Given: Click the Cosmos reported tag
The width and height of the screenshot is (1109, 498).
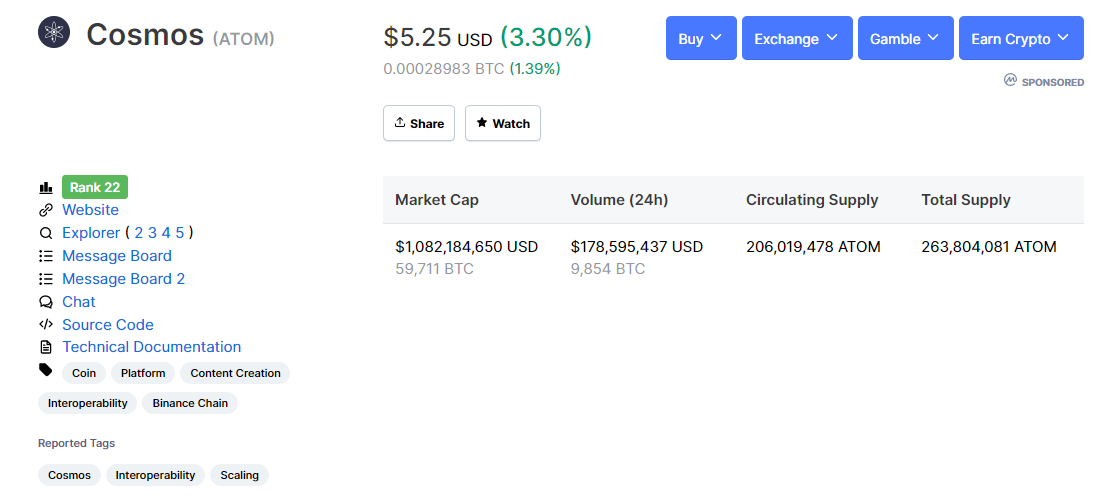Looking at the screenshot, I should pyautogui.click(x=69, y=475).
